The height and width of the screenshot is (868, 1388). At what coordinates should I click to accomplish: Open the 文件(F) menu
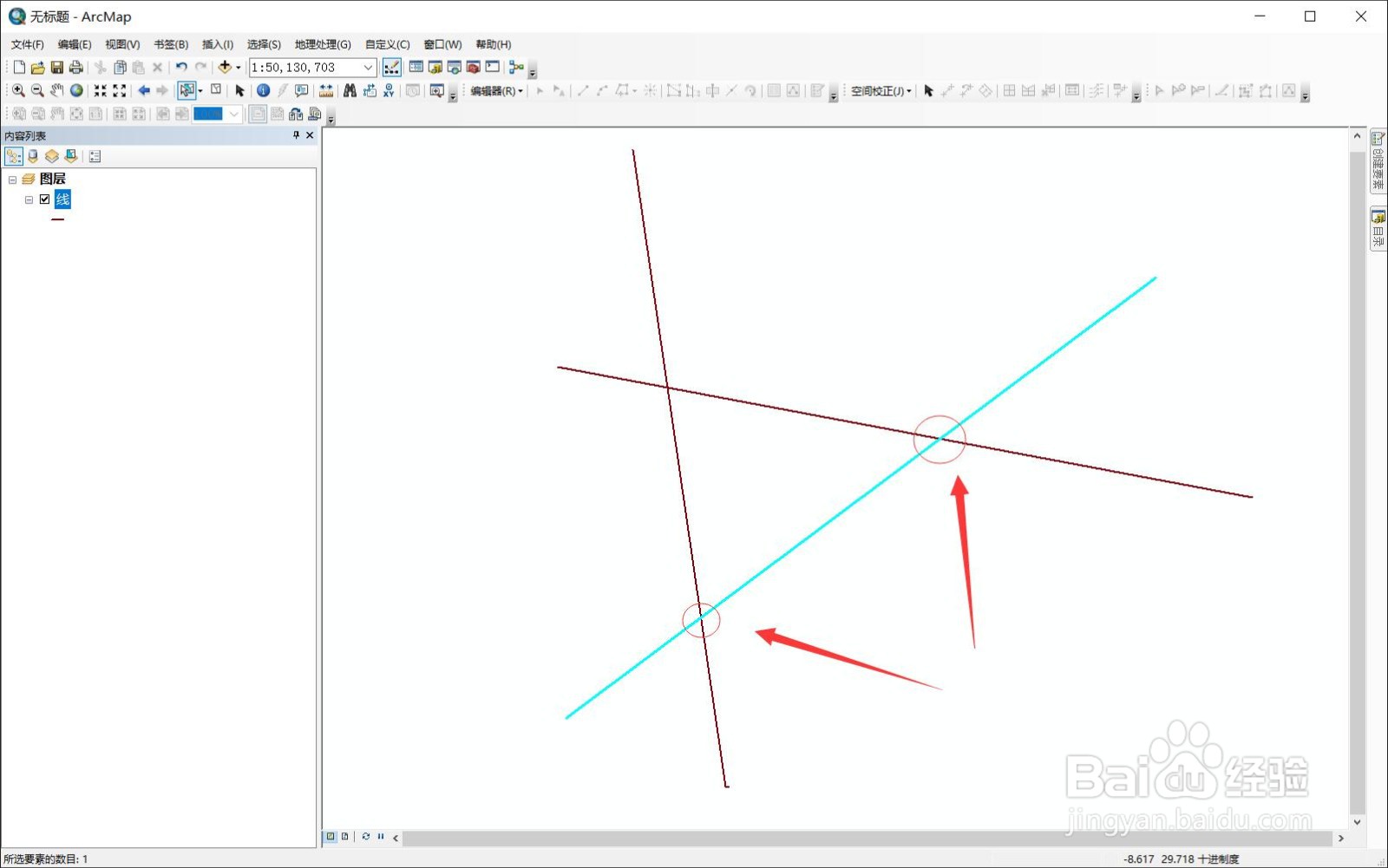[x=27, y=44]
